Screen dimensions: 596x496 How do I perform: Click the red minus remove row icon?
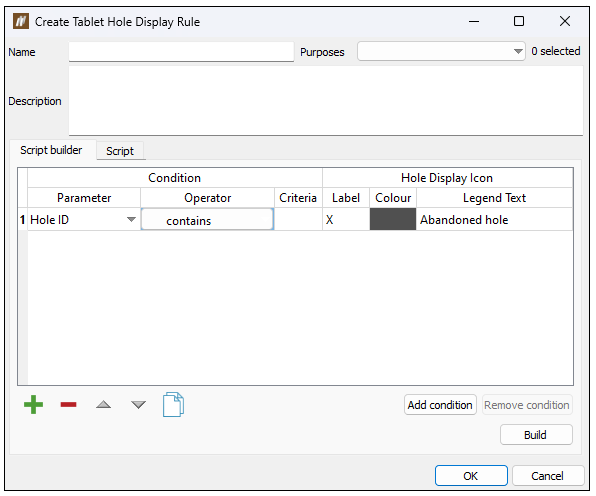(68, 404)
